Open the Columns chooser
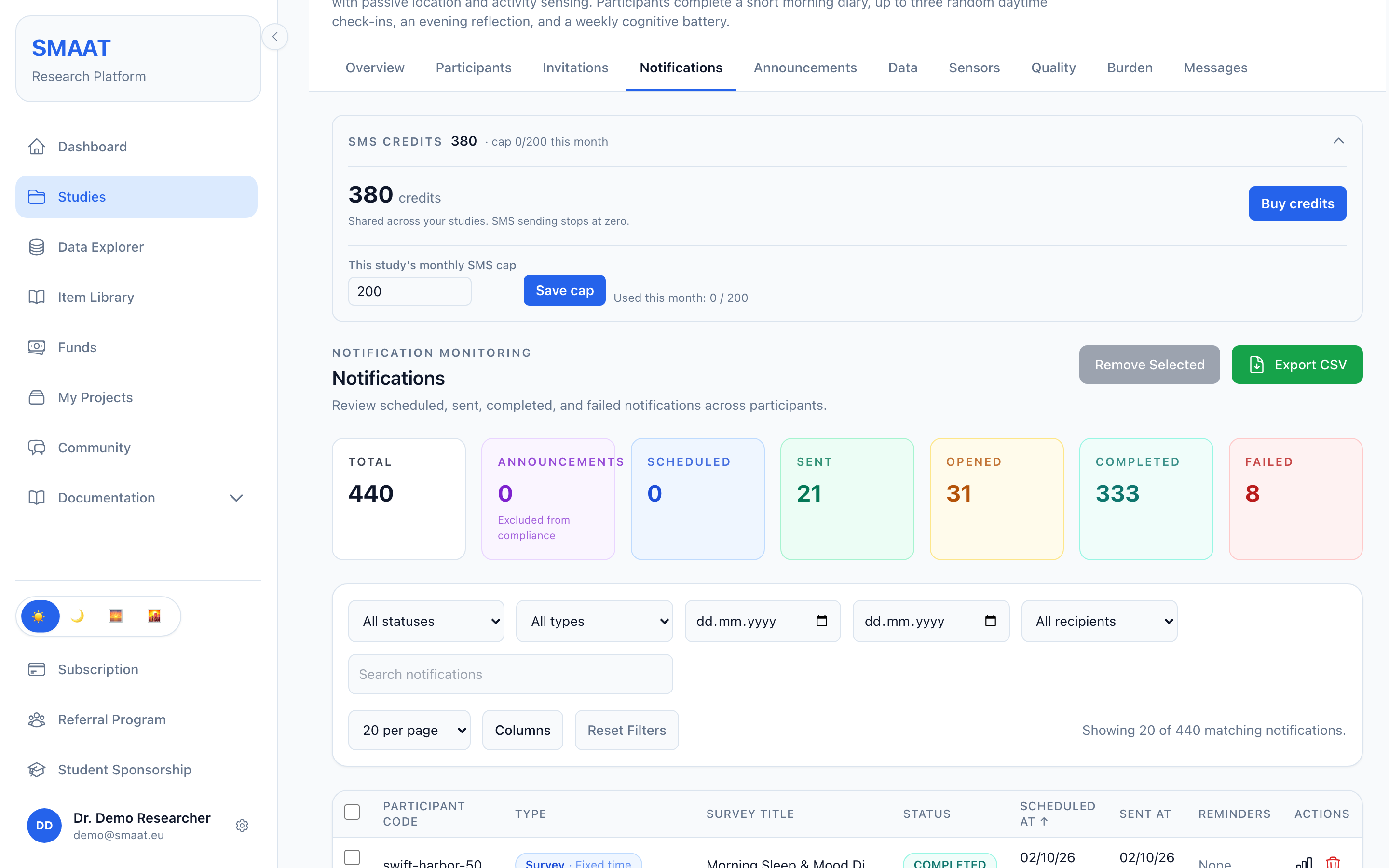 (522, 730)
